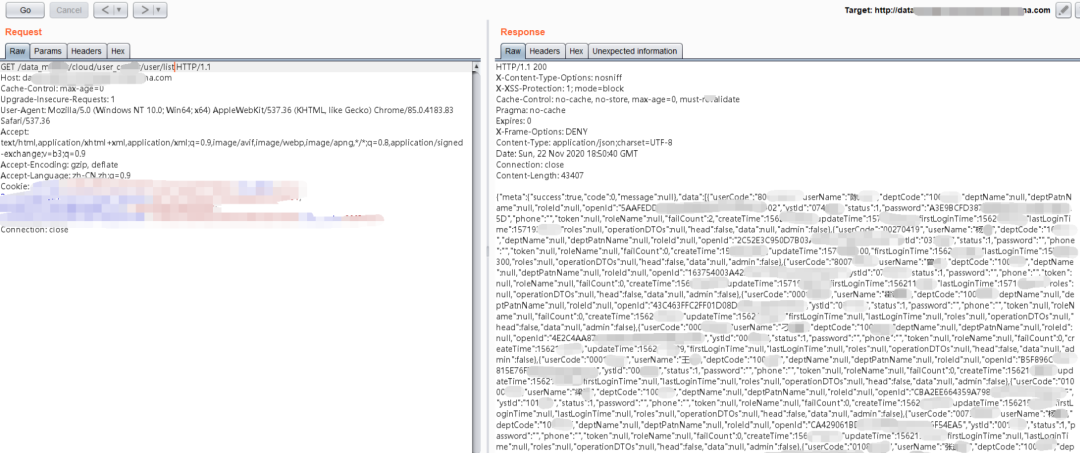Screen dimensions: 1080x453
Task: Click the response Cache-Control header line
Action: coord(618,99)
